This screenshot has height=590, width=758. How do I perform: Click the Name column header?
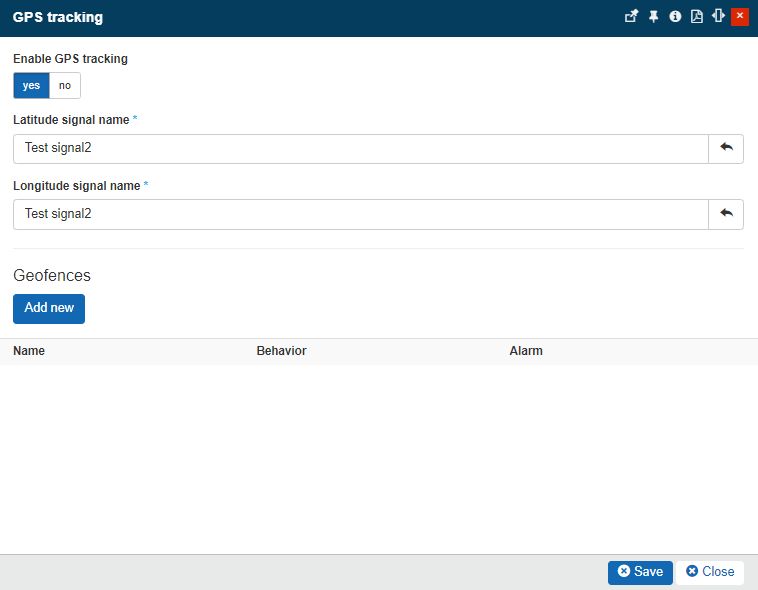29,351
